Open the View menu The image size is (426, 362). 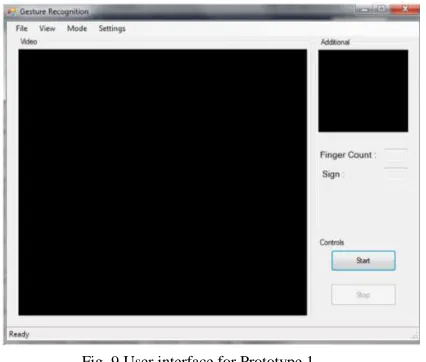[47, 28]
